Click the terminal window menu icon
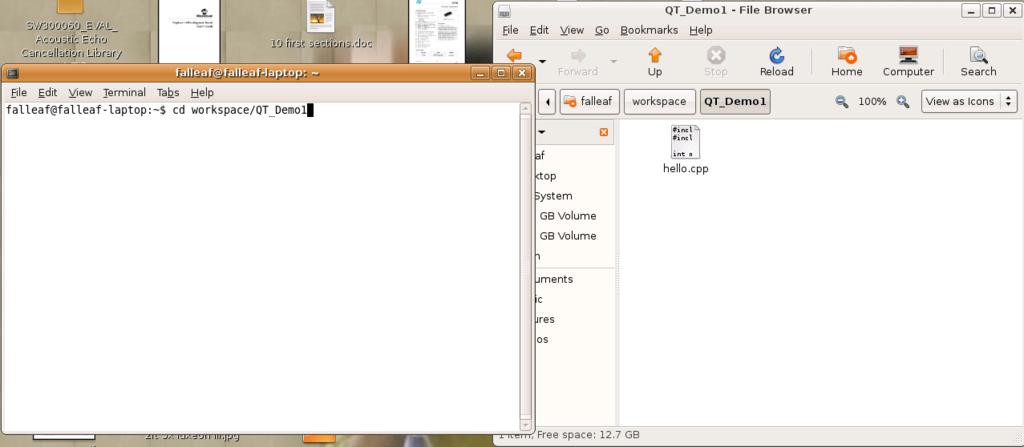 (x=12, y=73)
